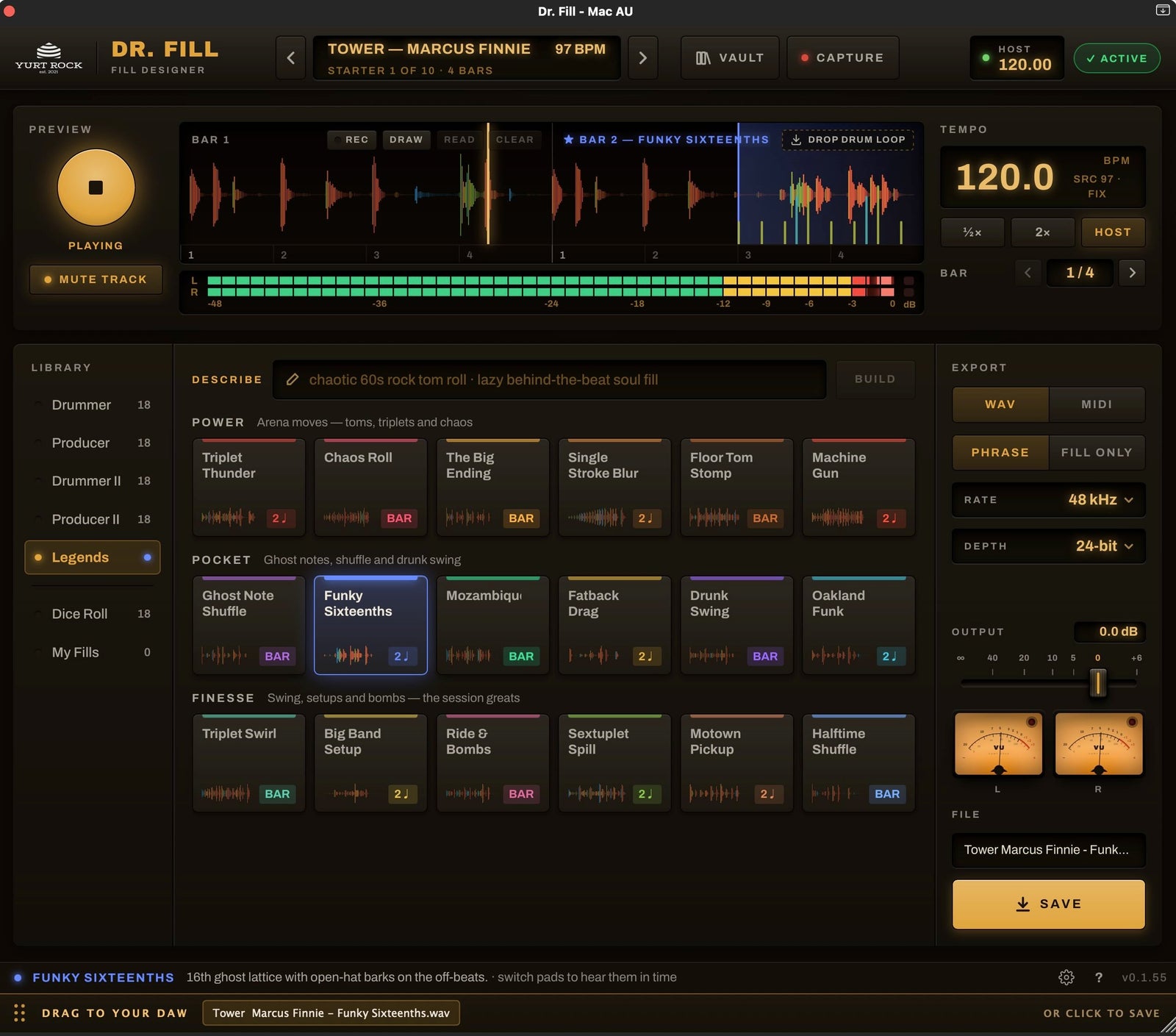1176x1036 pixels.
Task: Open the Vault library button
Action: 730,58
